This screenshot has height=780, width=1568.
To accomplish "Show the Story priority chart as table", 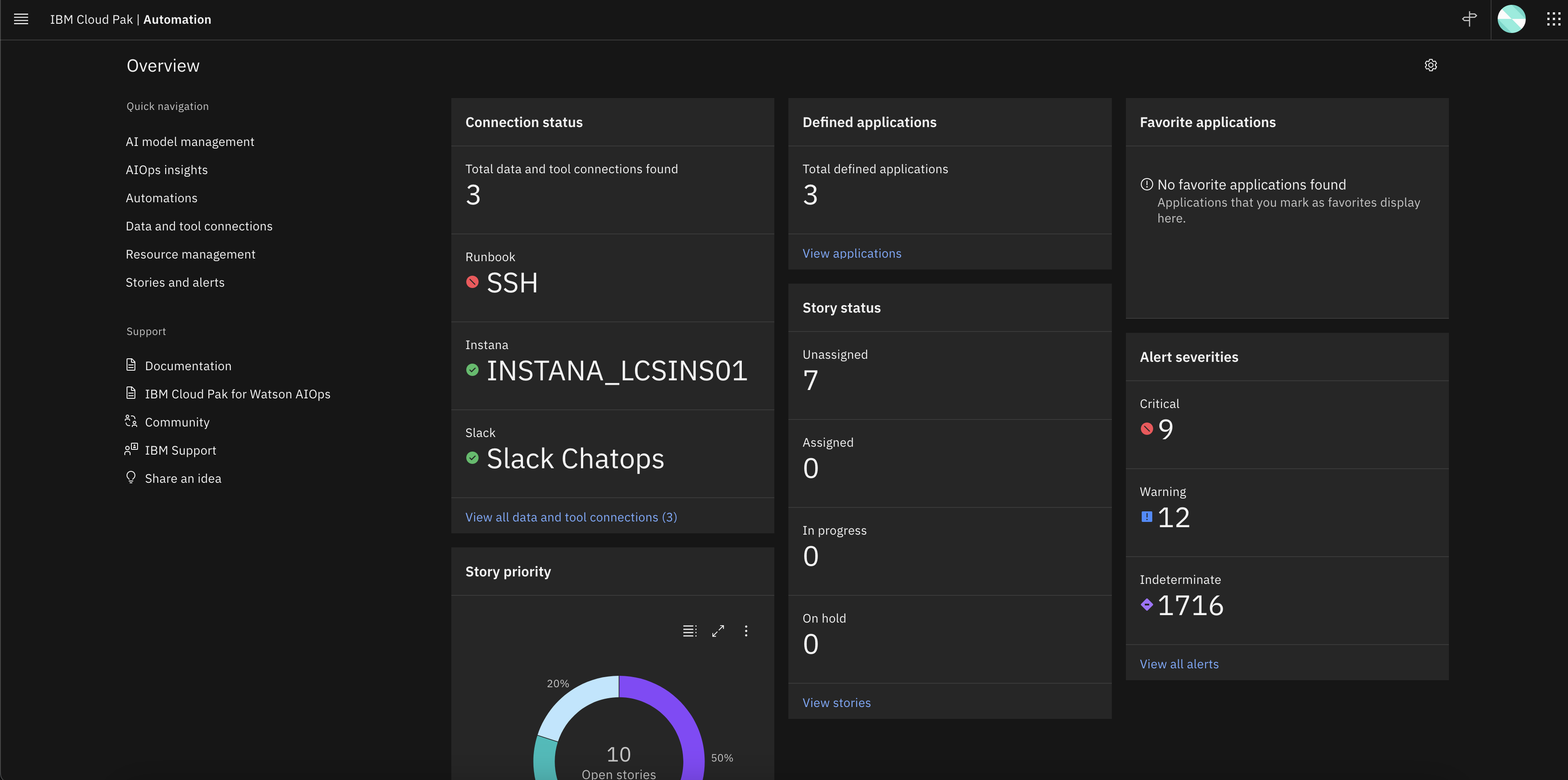I will [690, 631].
